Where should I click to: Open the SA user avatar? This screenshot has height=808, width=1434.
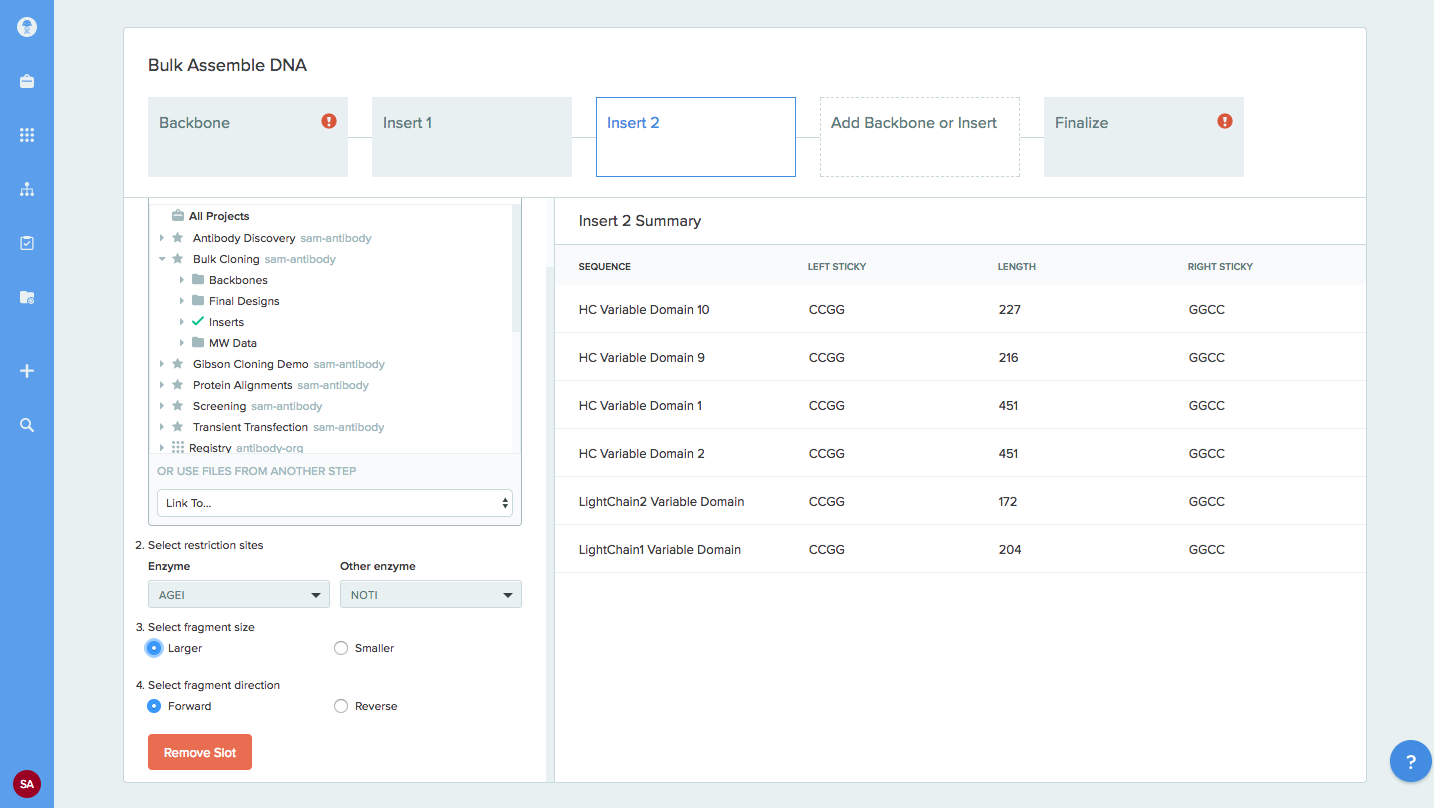(27, 784)
